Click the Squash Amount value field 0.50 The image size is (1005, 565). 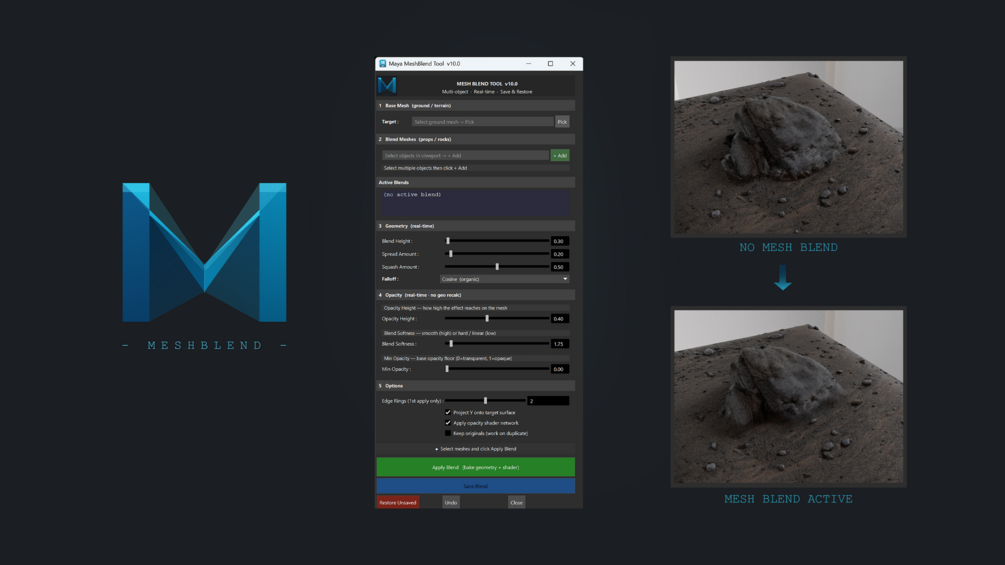[560, 266]
